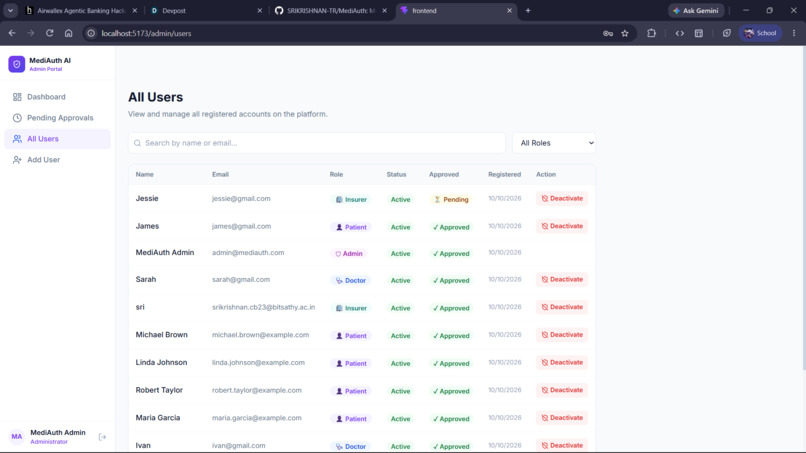Deactivate Michael Brown's account
The width and height of the screenshot is (806, 453).
pyautogui.click(x=562, y=335)
